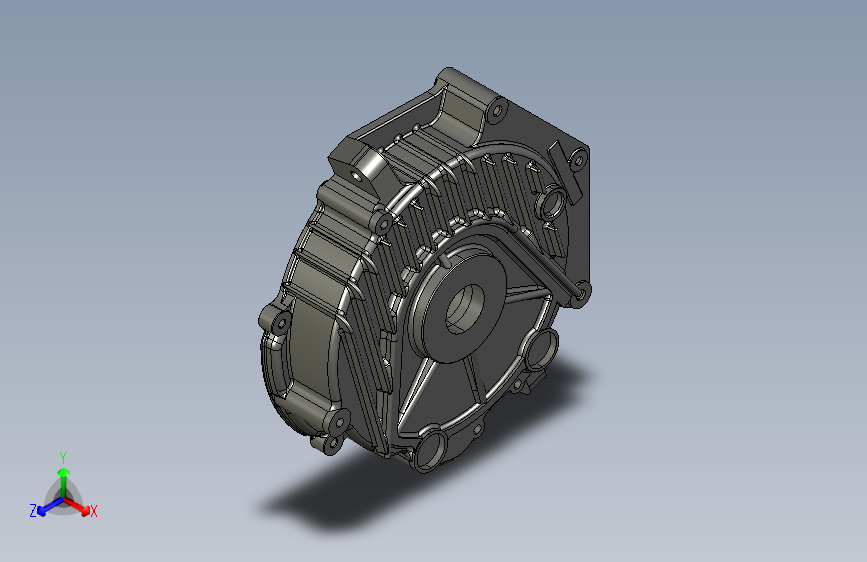Click the blue Z axis arrow
This screenshot has width=867, height=562.
click(x=50, y=507)
